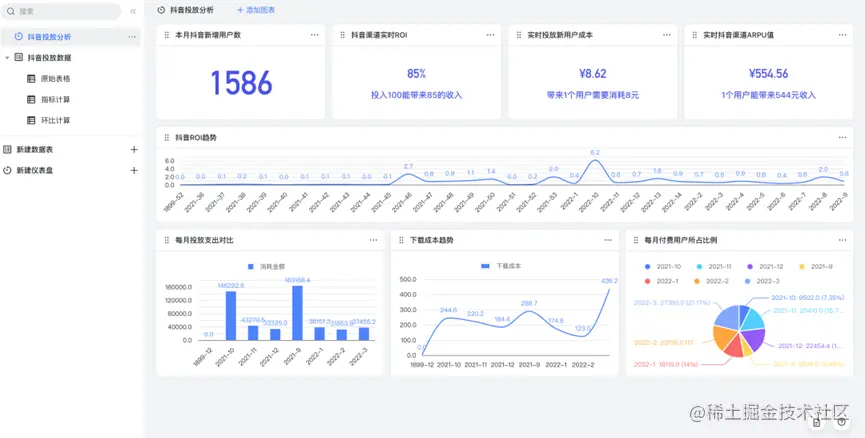
Task: Toggle 2022-1 pie legend entry
Action: coord(661,281)
